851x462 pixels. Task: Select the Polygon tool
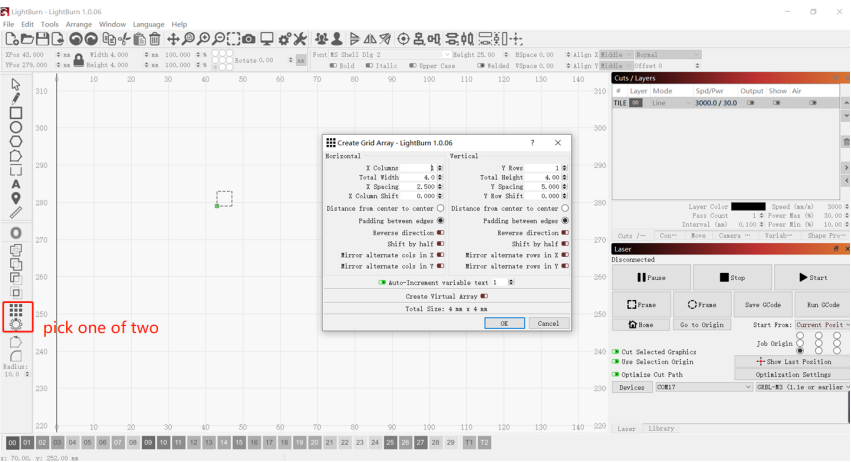pos(16,141)
